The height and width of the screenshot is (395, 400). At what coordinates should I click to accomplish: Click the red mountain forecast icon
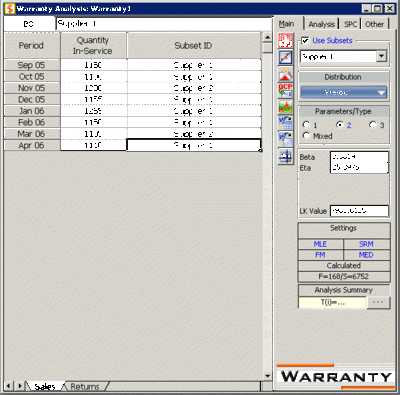click(x=285, y=74)
